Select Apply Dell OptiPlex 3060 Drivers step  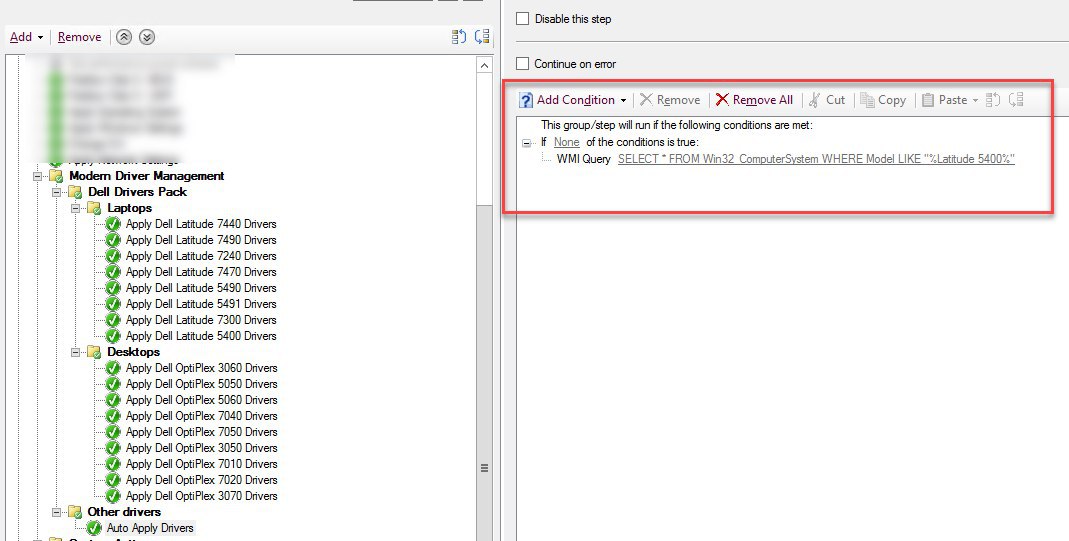coord(202,368)
